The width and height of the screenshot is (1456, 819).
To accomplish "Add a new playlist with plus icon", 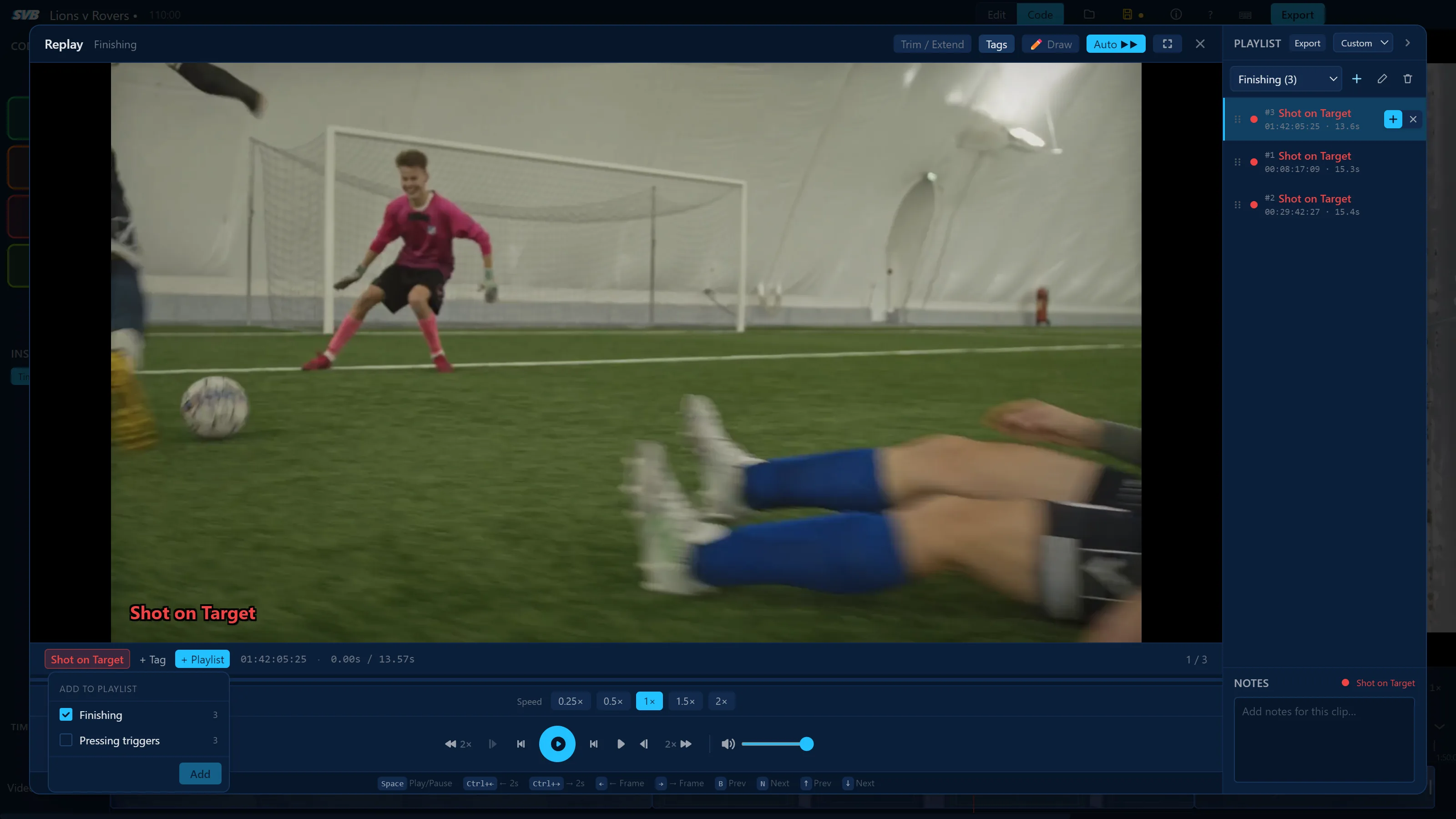I will (1356, 79).
